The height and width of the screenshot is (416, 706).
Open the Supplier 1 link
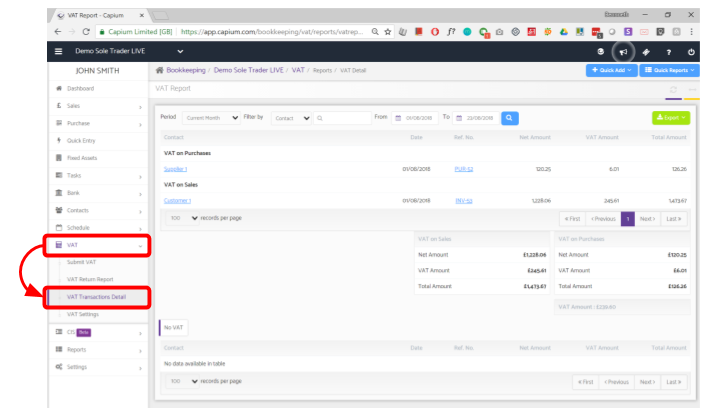pyautogui.click(x=175, y=169)
